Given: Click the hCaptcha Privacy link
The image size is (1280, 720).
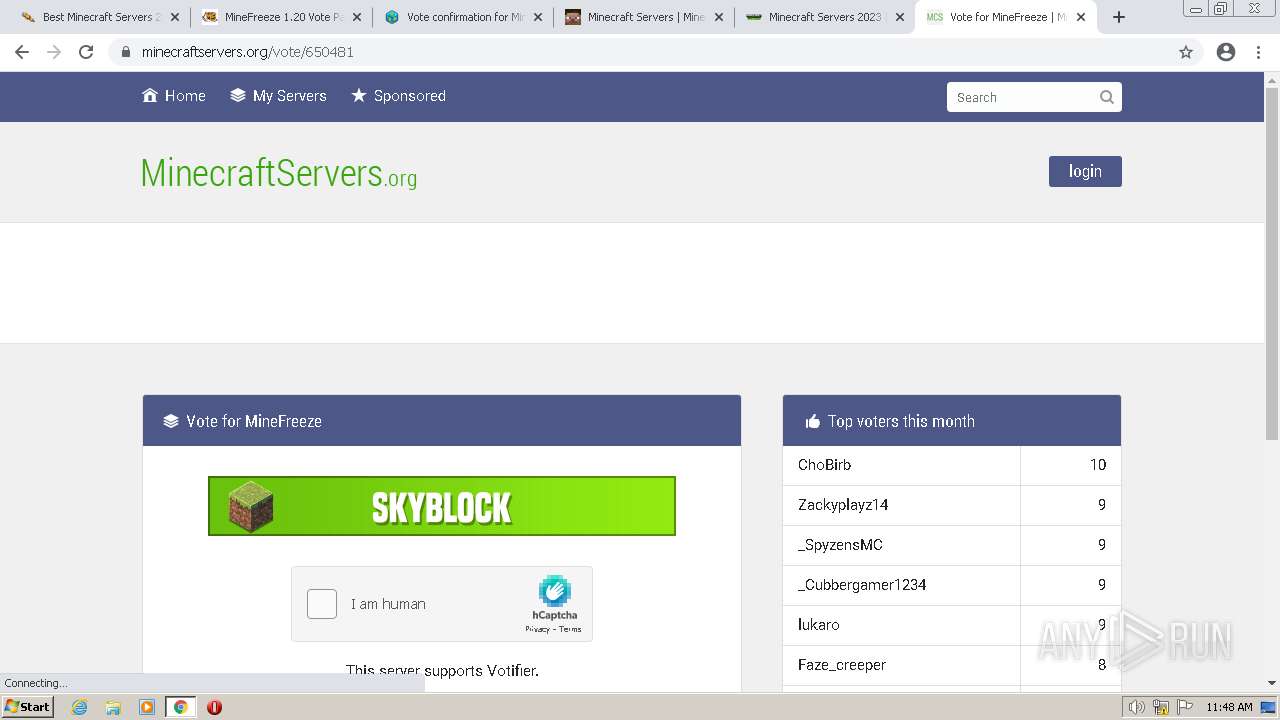Looking at the screenshot, I should 538,629.
